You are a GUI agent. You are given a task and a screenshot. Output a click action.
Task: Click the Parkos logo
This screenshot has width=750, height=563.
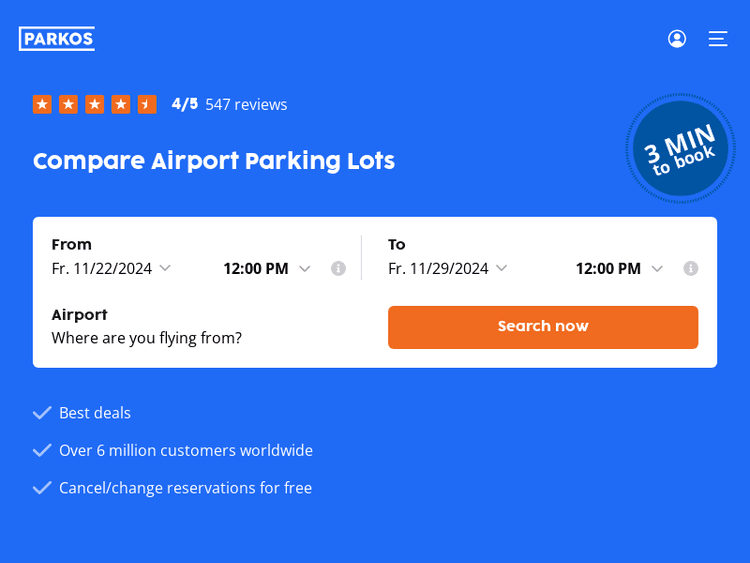tap(57, 39)
